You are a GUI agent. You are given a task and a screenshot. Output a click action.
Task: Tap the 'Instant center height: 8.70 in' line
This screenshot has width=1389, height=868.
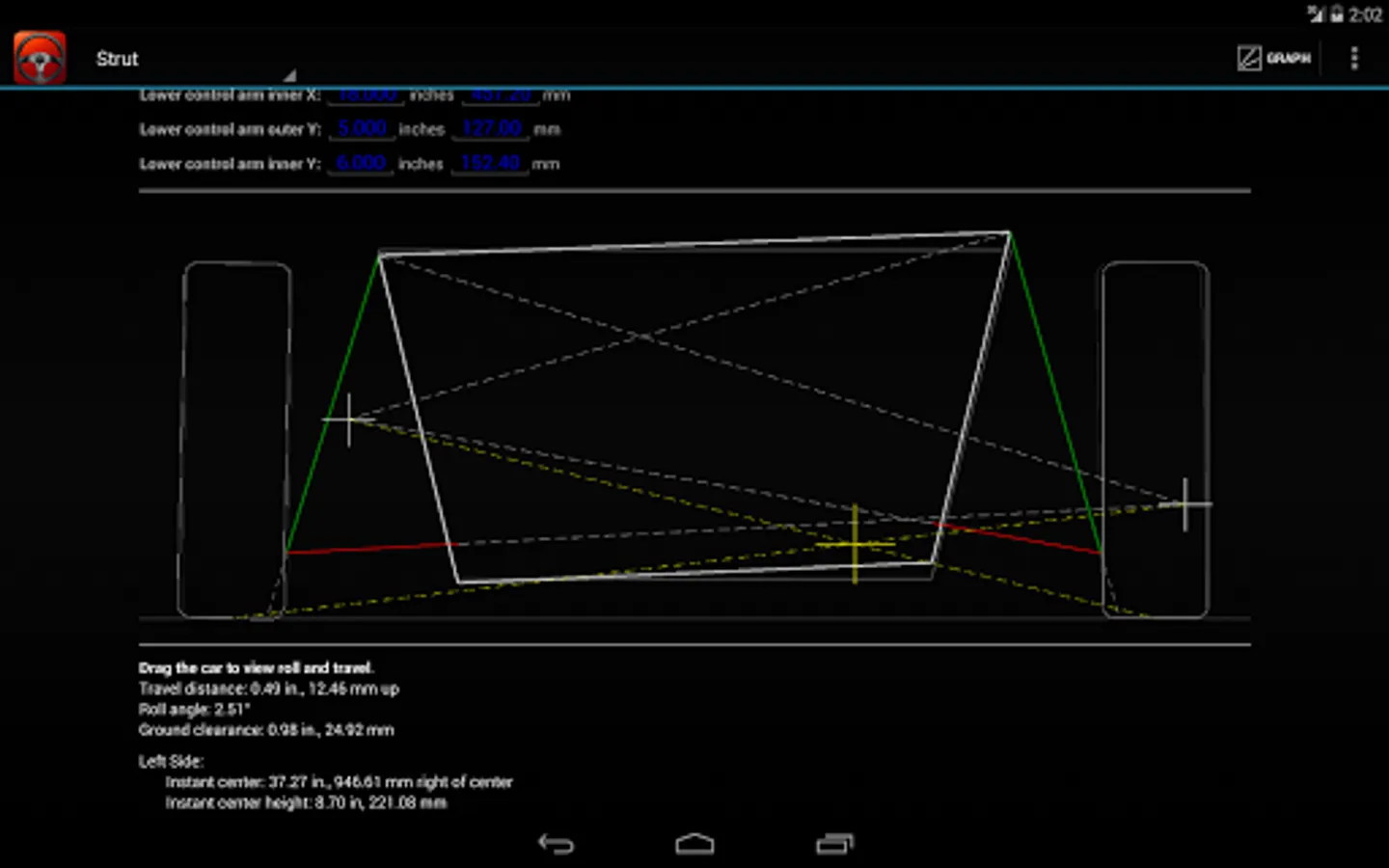coord(306,802)
